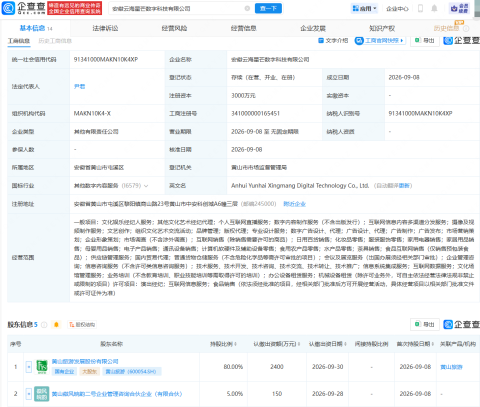480x407 pixels.
Task: Open the green logo of 黄山旅游发展股份有限公司
Action: pos(42,367)
